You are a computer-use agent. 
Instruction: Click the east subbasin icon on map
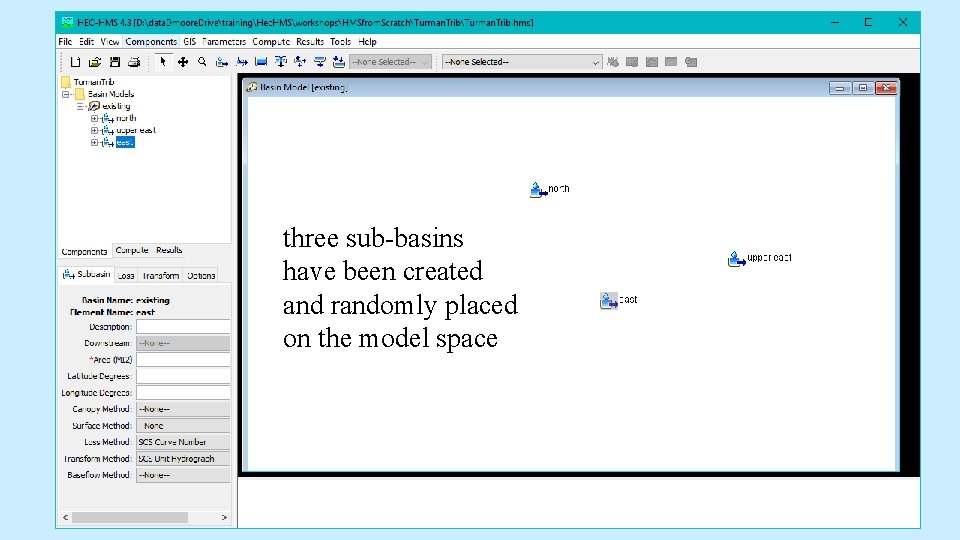coord(609,301)
